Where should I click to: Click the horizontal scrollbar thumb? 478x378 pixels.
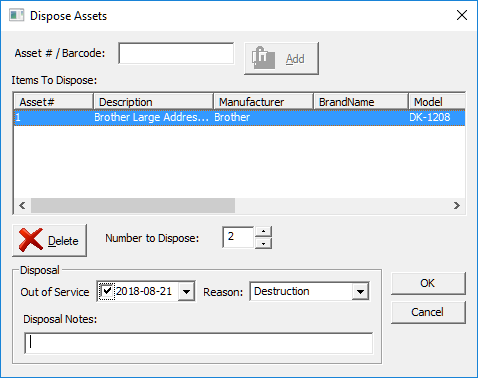pos(133,205)
